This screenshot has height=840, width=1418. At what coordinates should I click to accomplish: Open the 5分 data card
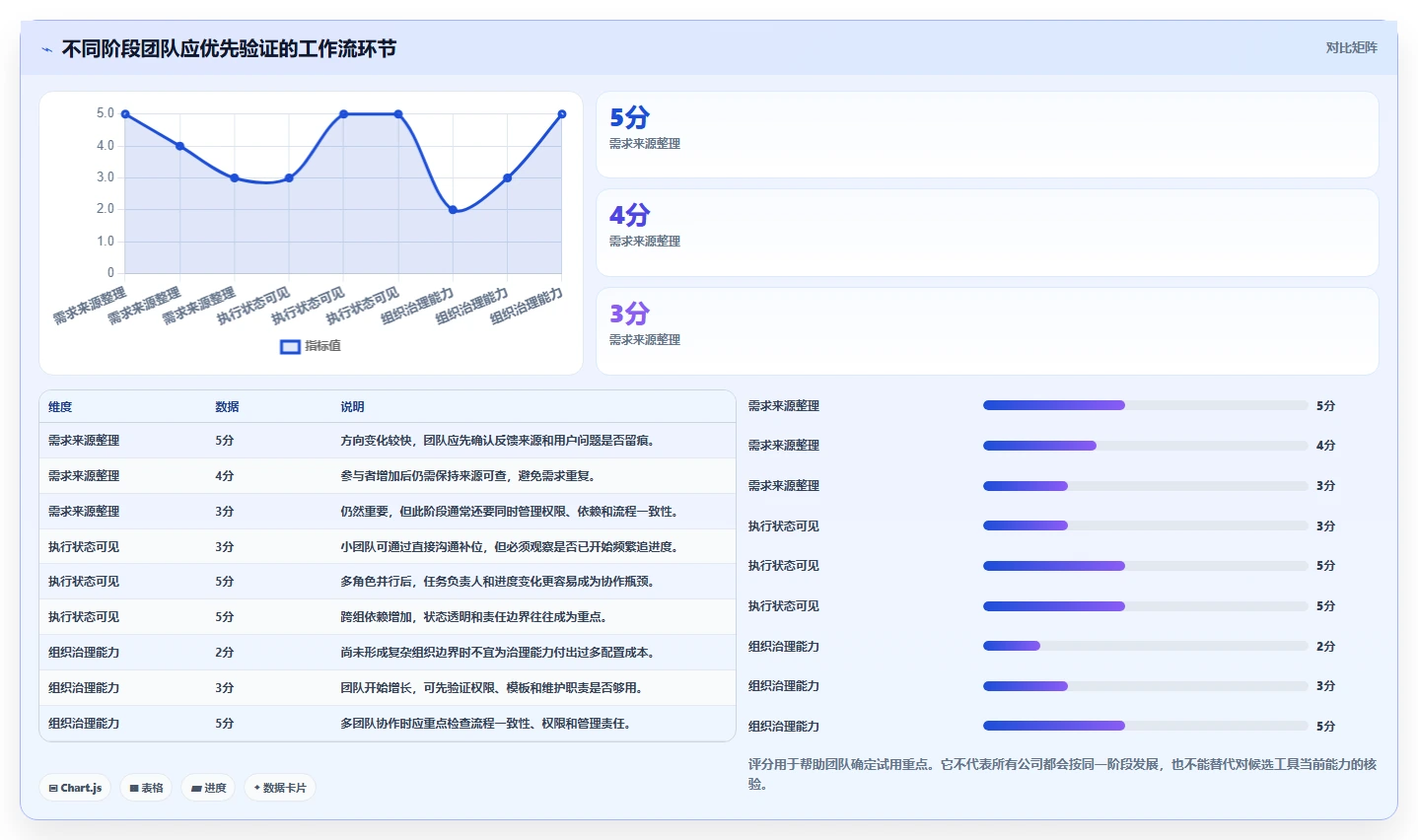[x=987, y=134]
